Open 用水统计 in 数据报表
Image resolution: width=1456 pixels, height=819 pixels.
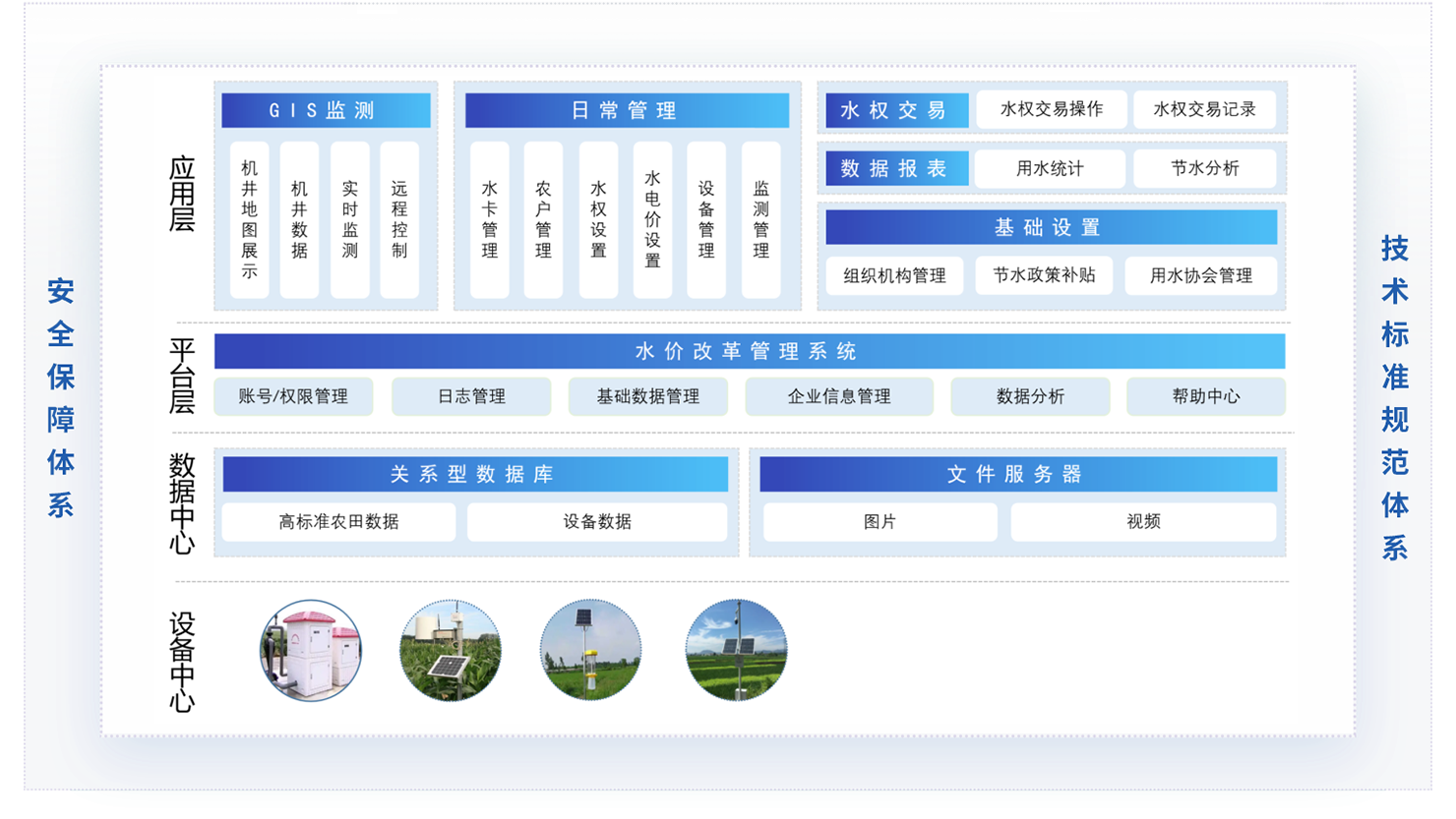pos(1052,168)
